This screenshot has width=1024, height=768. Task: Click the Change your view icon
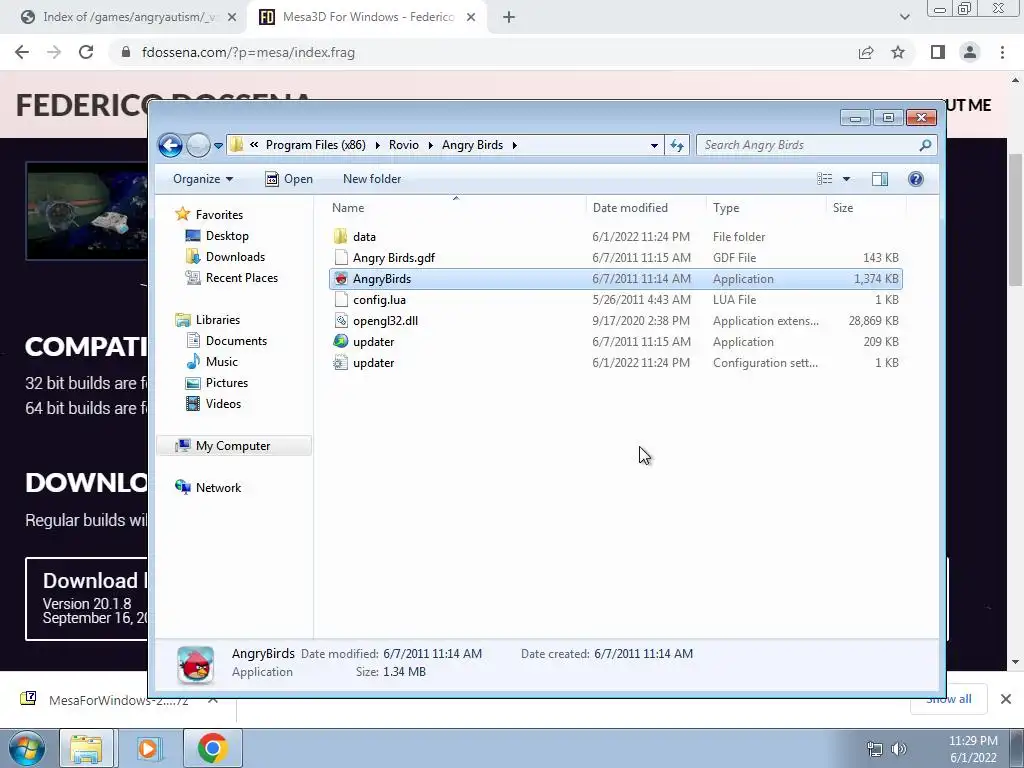coord(825,179)
